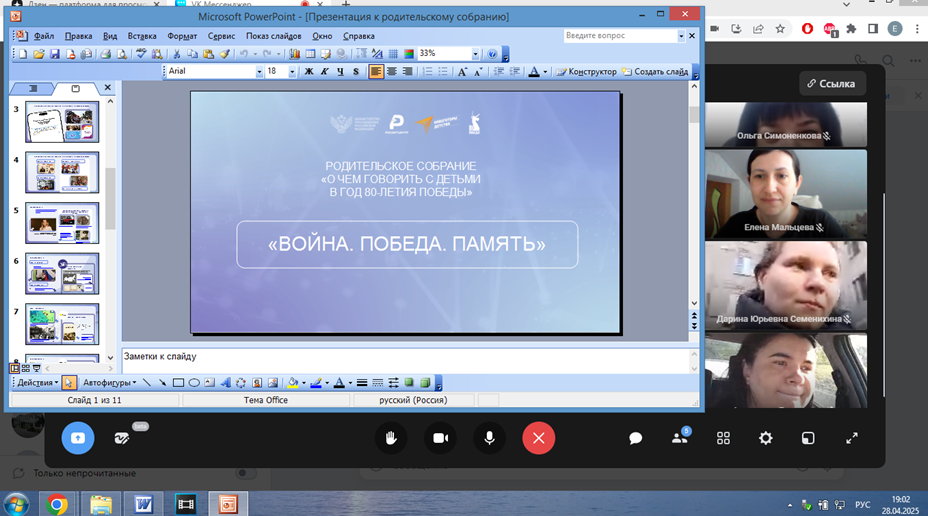Activate the Format Painter brush
The height and width of the screenshot is (516, 928).
(224, 54)
